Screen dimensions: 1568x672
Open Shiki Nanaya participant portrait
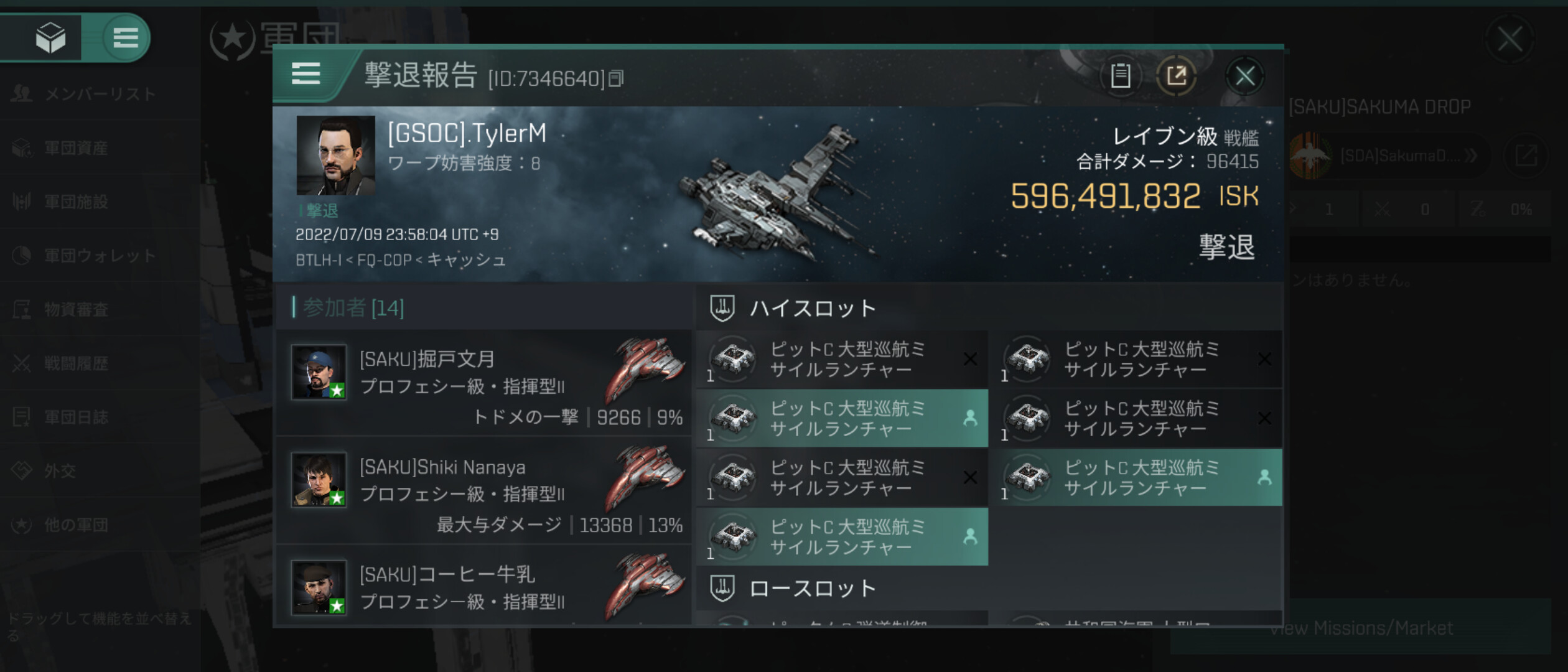pyautogui.click(x=319, y=479)
